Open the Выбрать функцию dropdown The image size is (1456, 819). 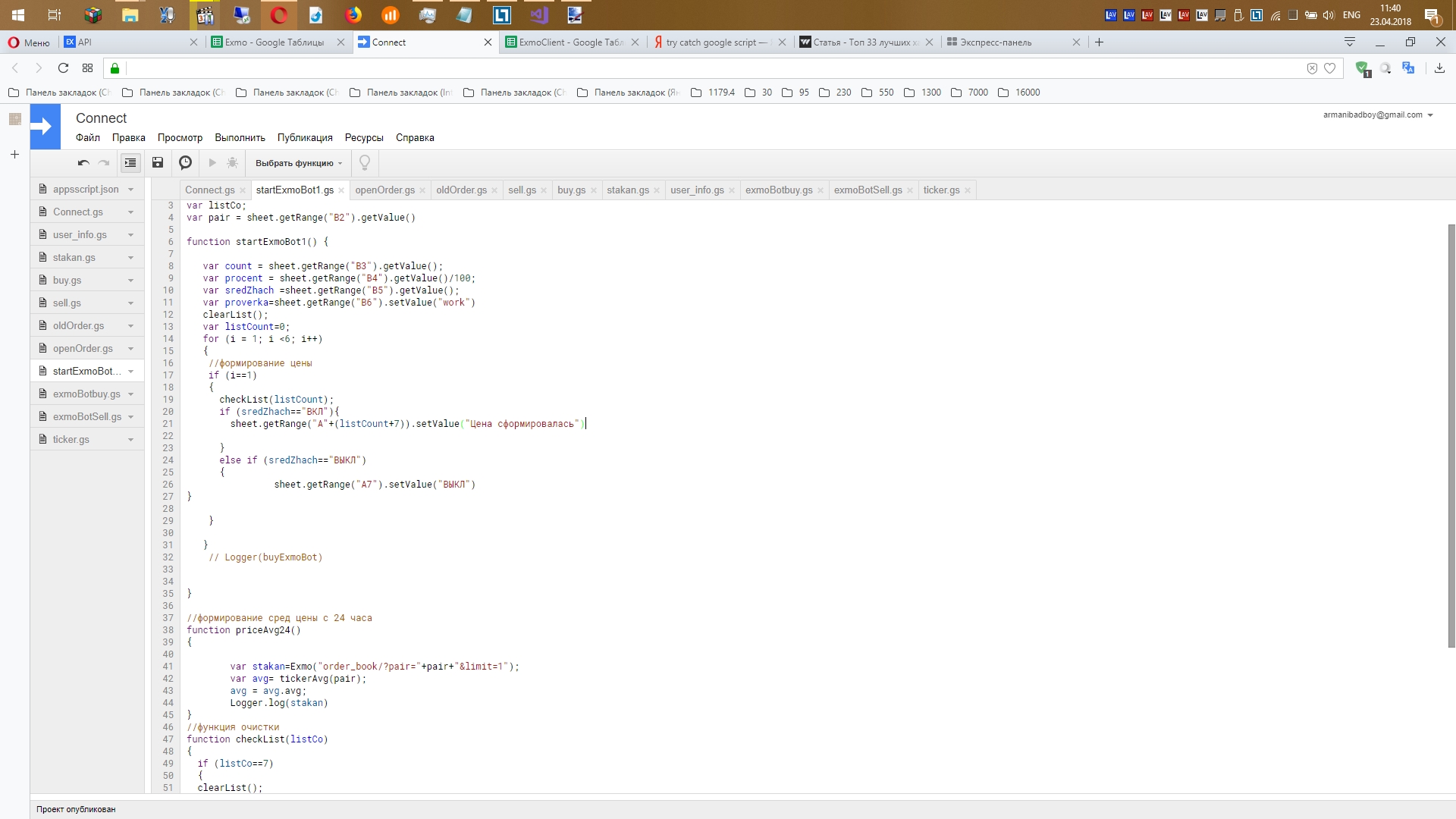(x=299, y=163)
